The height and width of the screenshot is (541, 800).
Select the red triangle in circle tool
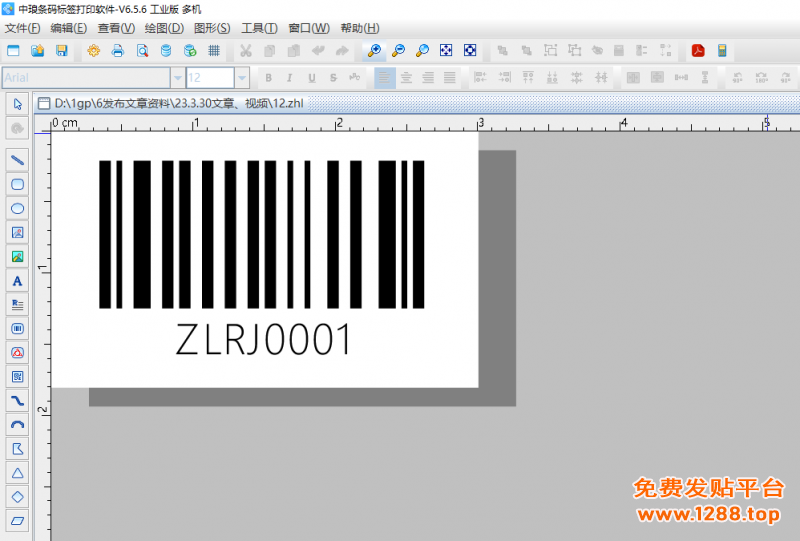click(x=17, y=353)
